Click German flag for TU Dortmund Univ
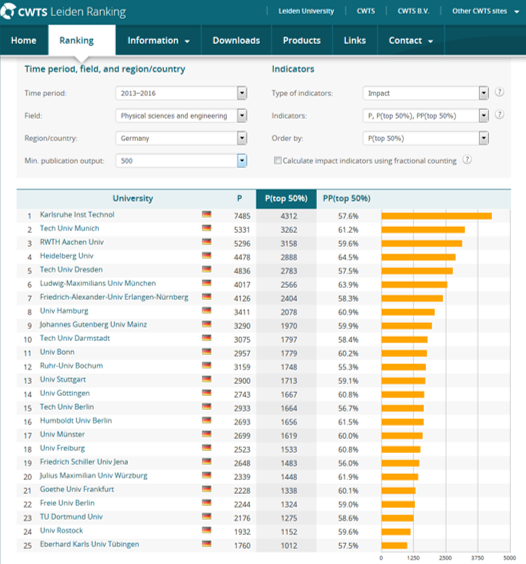The height and width of the screenshot is (564, 526). (x=207, y=517)
